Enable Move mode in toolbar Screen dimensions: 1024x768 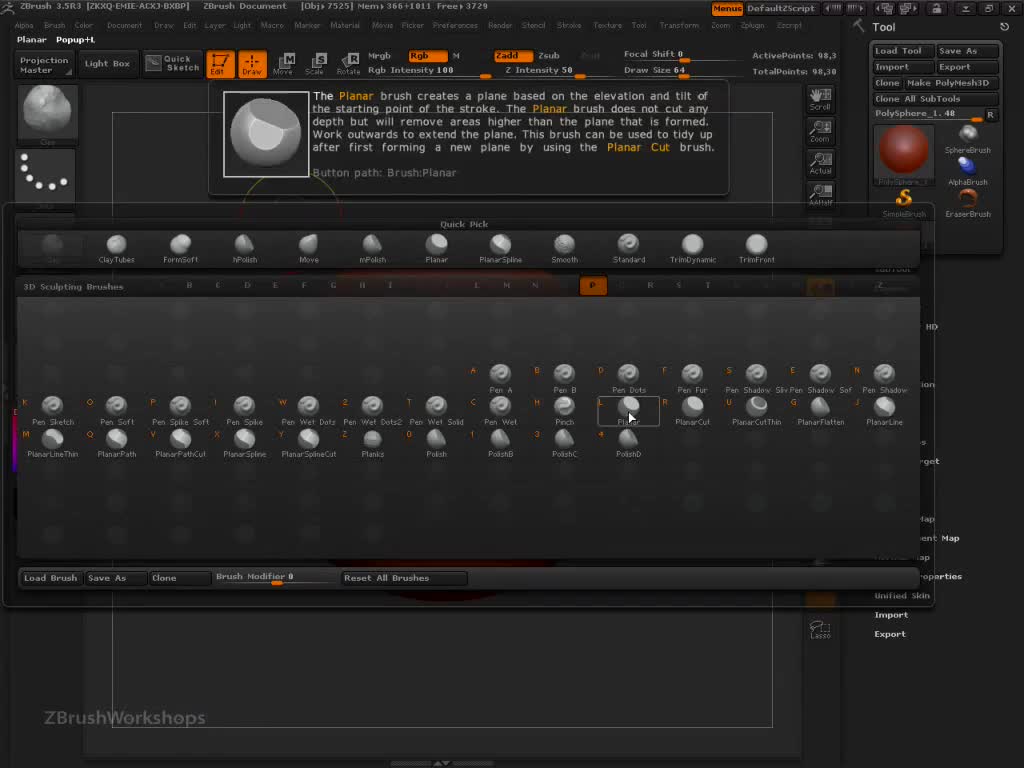pyautogui.click(x=284, y=64)
